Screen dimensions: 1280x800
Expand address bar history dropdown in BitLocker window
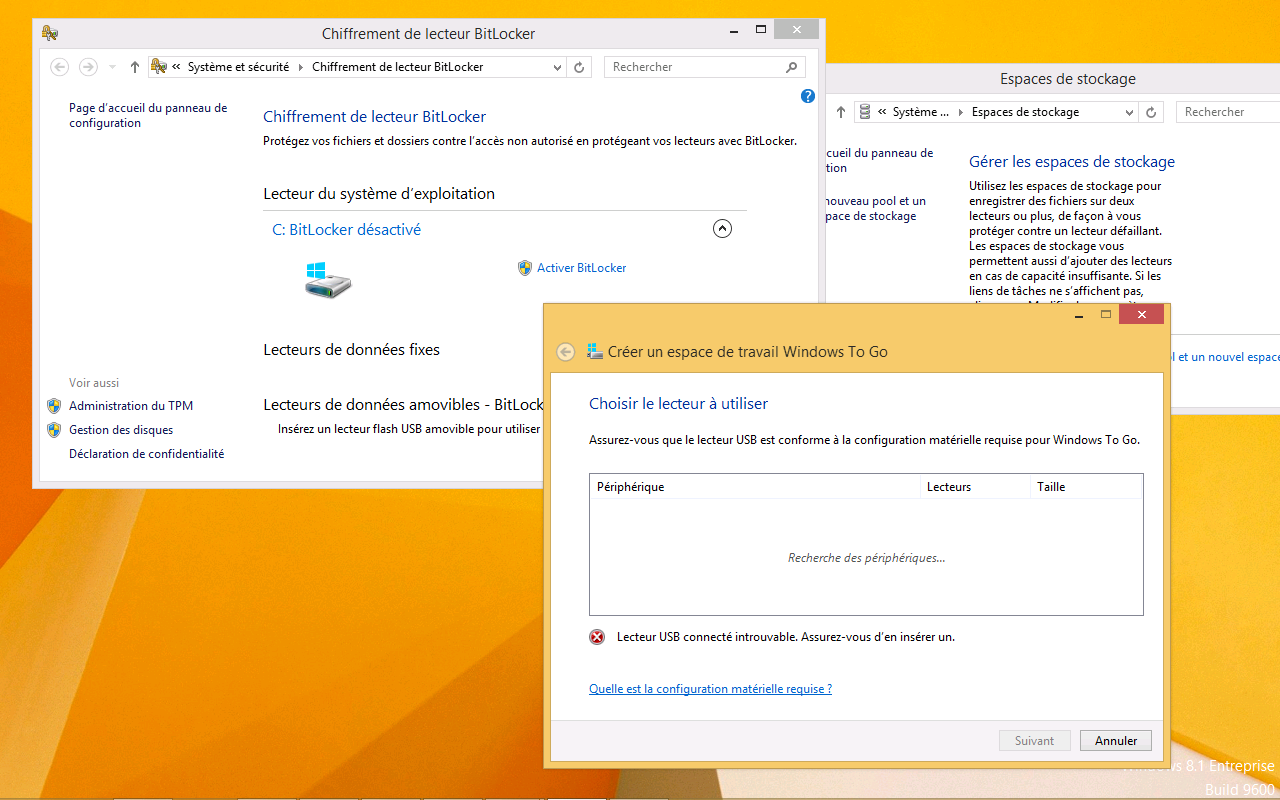tap(558, 67)
